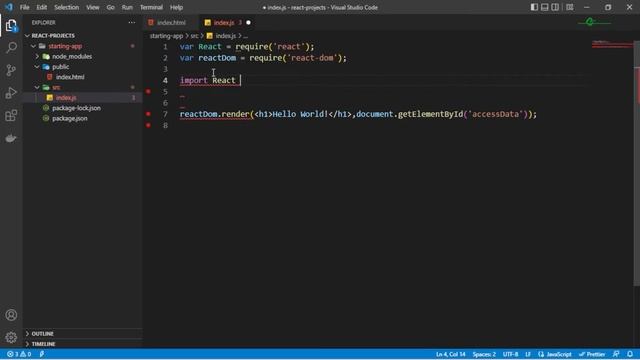
Task: Open the File menu
Action: (x=24, y=7)
